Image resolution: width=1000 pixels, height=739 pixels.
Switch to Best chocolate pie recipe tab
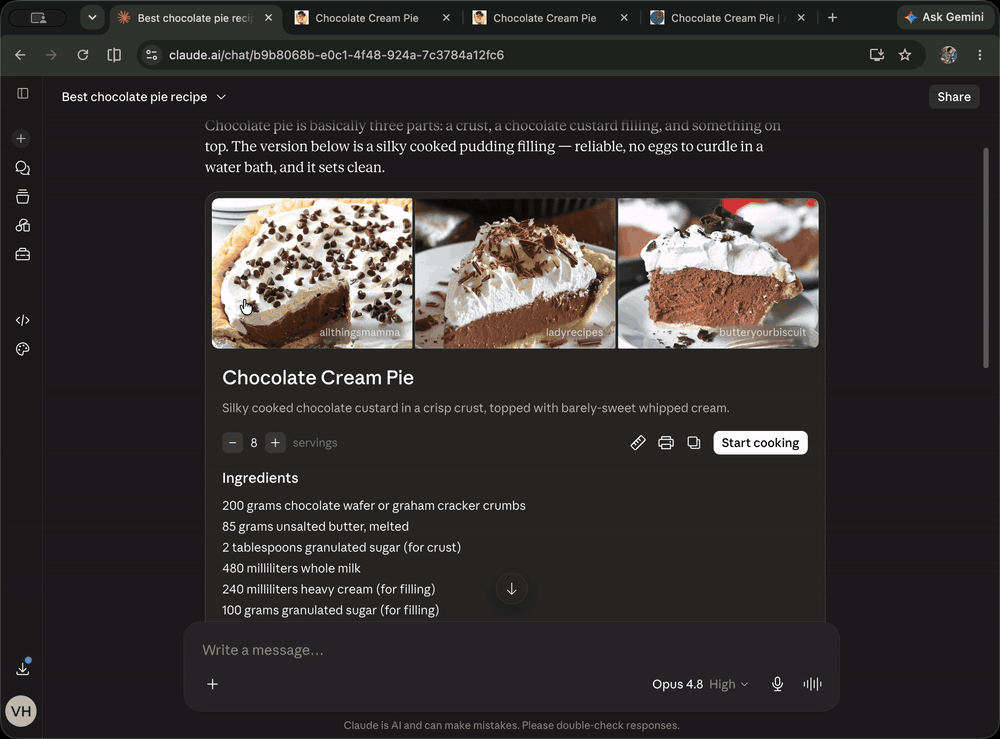tap(195, 18)
